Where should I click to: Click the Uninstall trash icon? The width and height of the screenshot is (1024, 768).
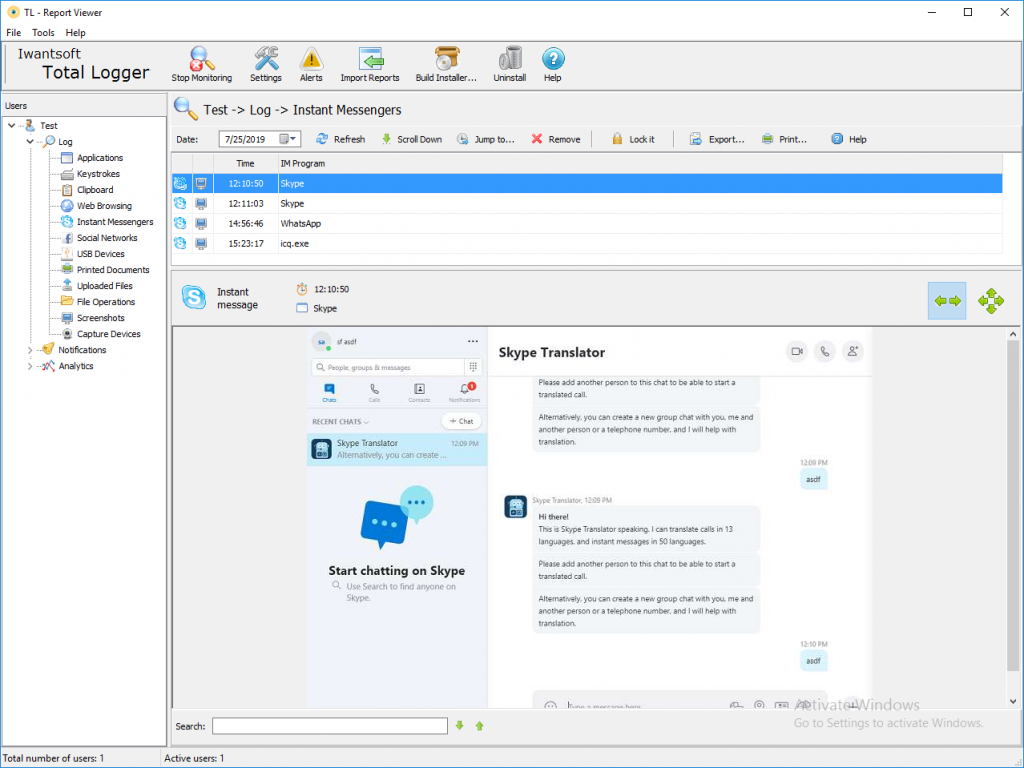tap(510, 60)
